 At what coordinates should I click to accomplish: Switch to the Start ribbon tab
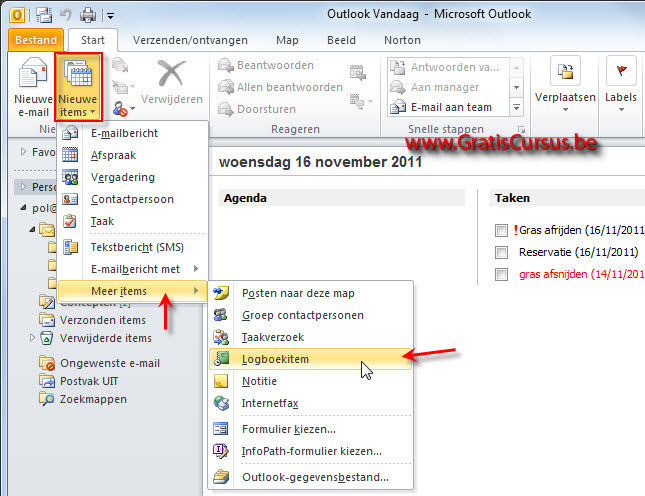[93, 40]
